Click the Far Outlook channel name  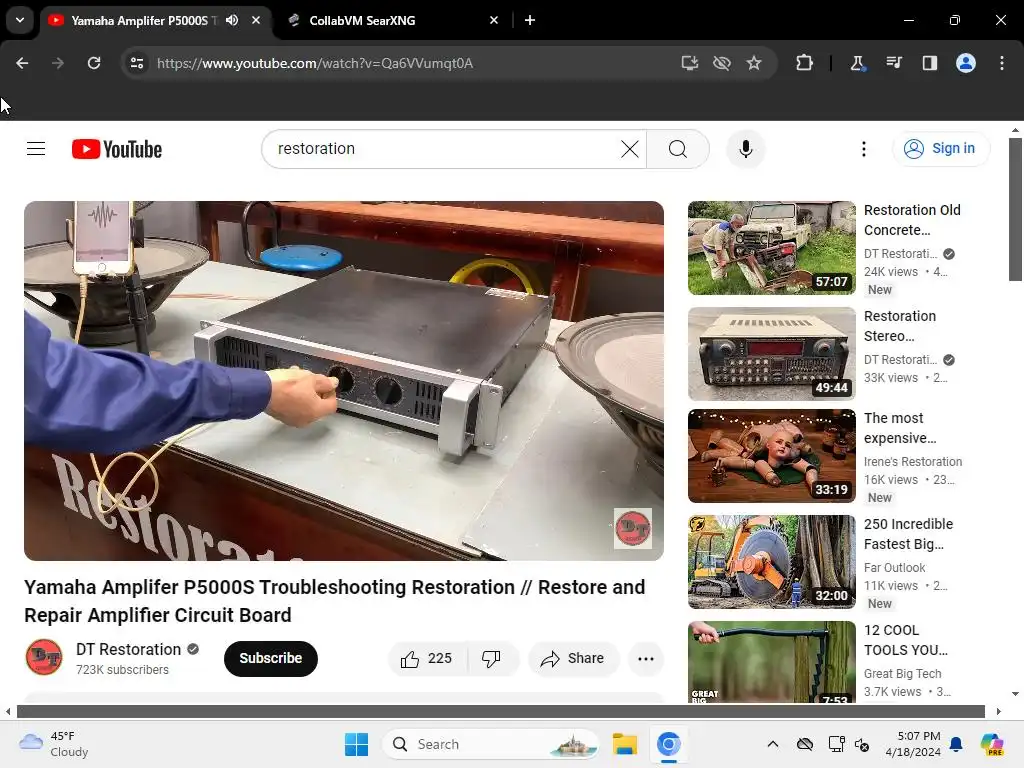pyautogui.click(x=894, y=568)
